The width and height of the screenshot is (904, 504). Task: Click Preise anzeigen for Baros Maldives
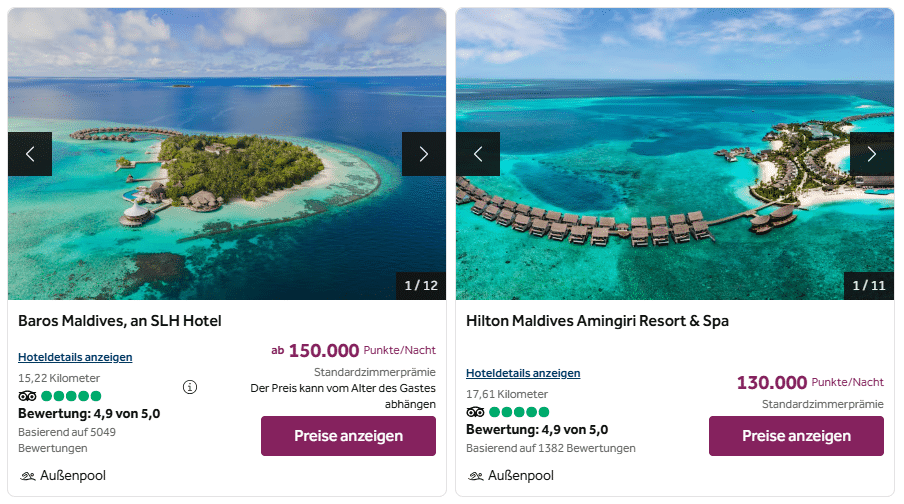[x=348, y=436]
